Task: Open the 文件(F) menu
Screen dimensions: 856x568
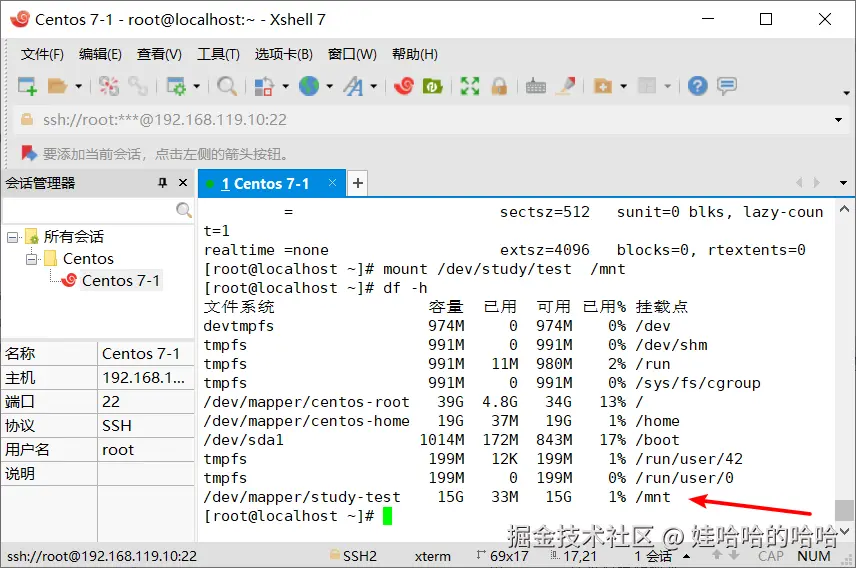Action: coord(42,54)
